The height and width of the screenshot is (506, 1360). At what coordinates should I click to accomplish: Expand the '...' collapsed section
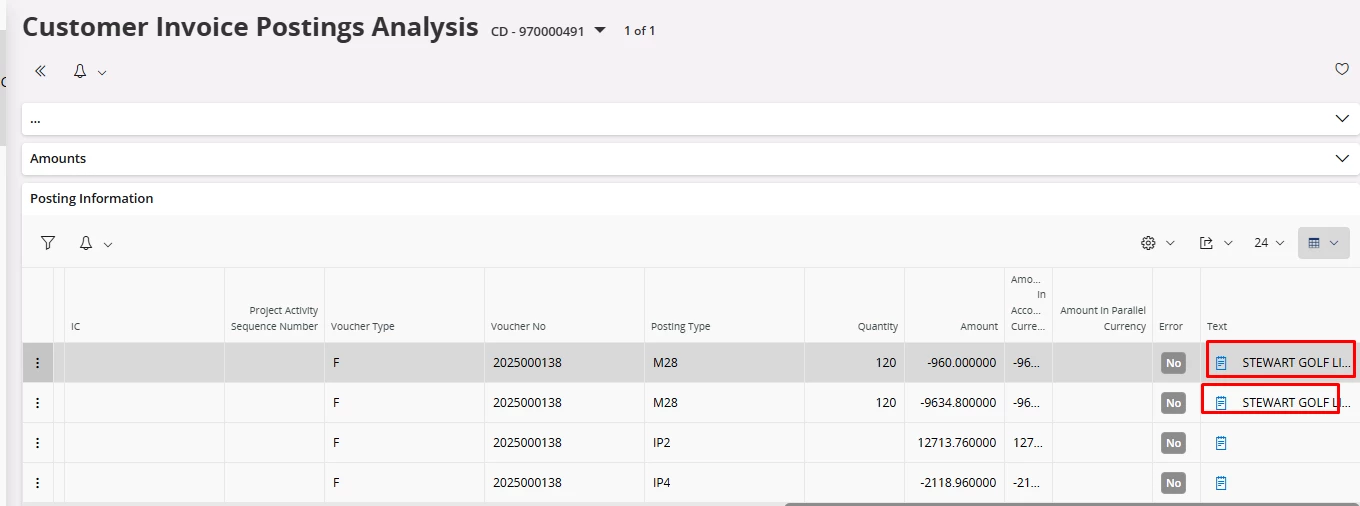[x=1342, y=119]
